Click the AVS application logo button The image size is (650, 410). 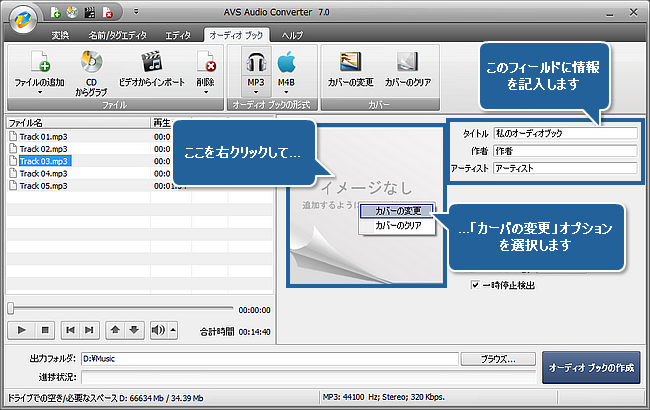23,17
